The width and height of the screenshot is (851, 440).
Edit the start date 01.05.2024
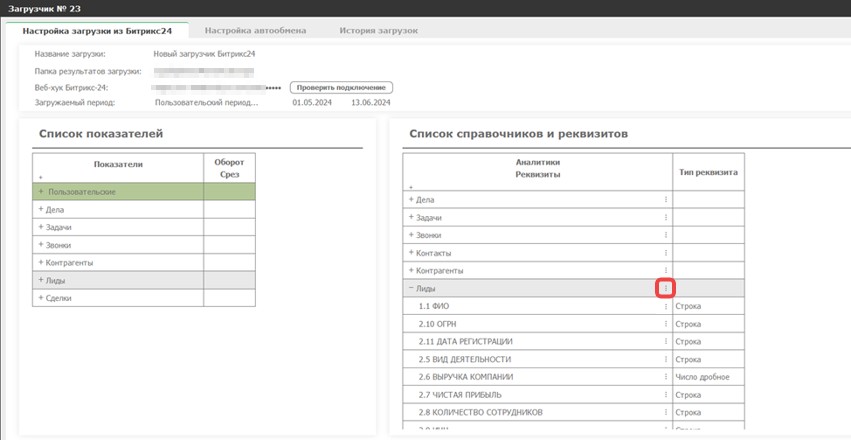click(312, 102)
